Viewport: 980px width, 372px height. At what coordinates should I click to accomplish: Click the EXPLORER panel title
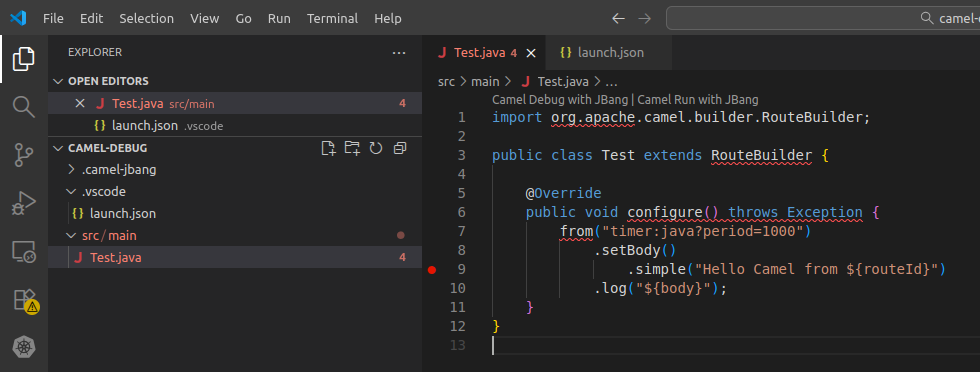95,53
